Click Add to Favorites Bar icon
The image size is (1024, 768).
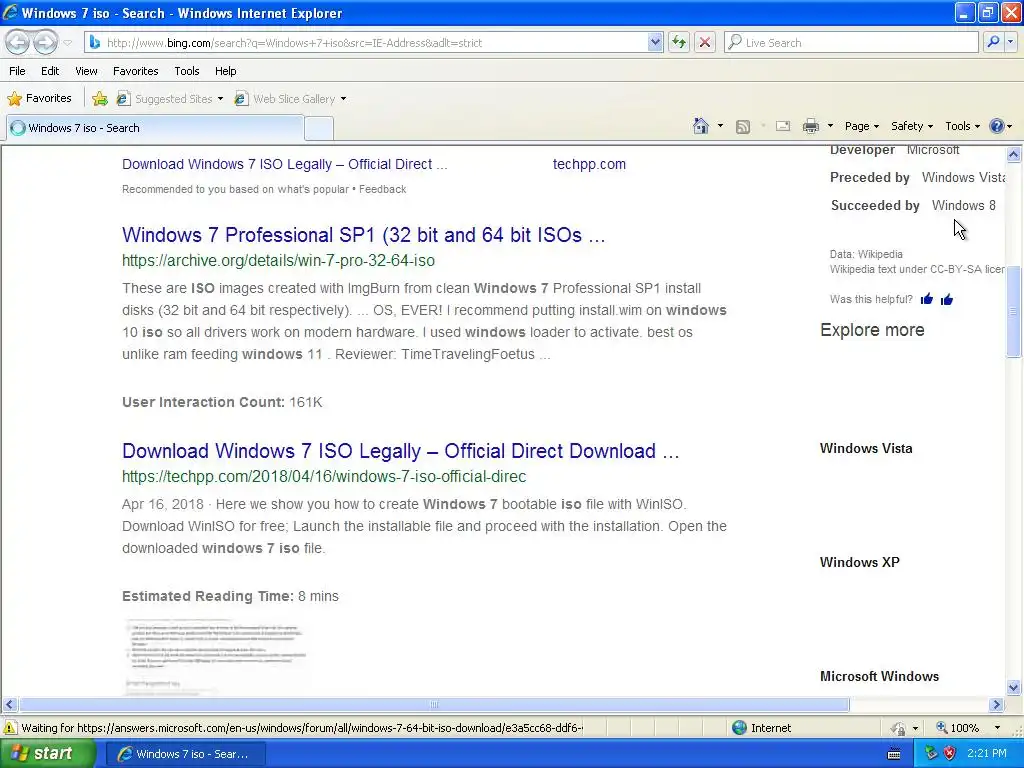[100, 99]
